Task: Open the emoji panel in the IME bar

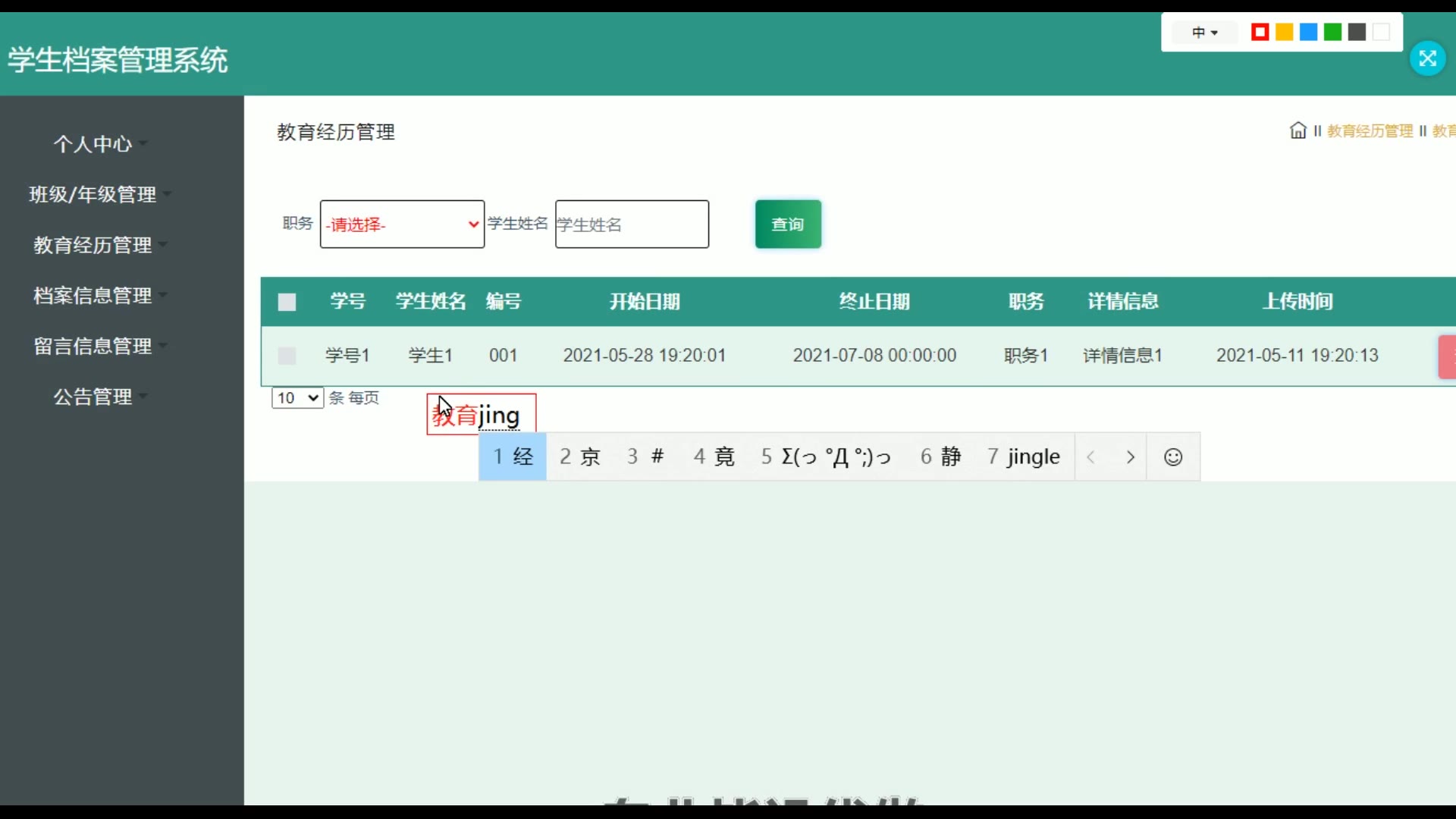Action: [1172, 457]
